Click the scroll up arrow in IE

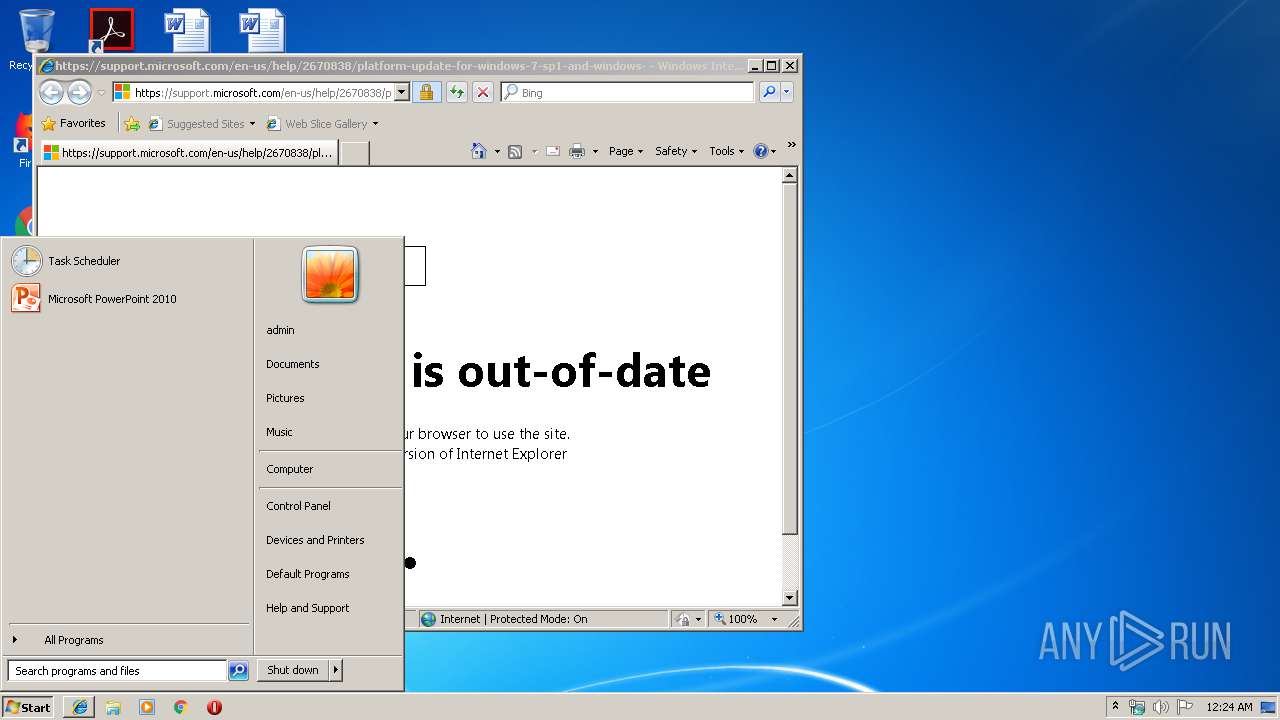[x=789, y=176]
